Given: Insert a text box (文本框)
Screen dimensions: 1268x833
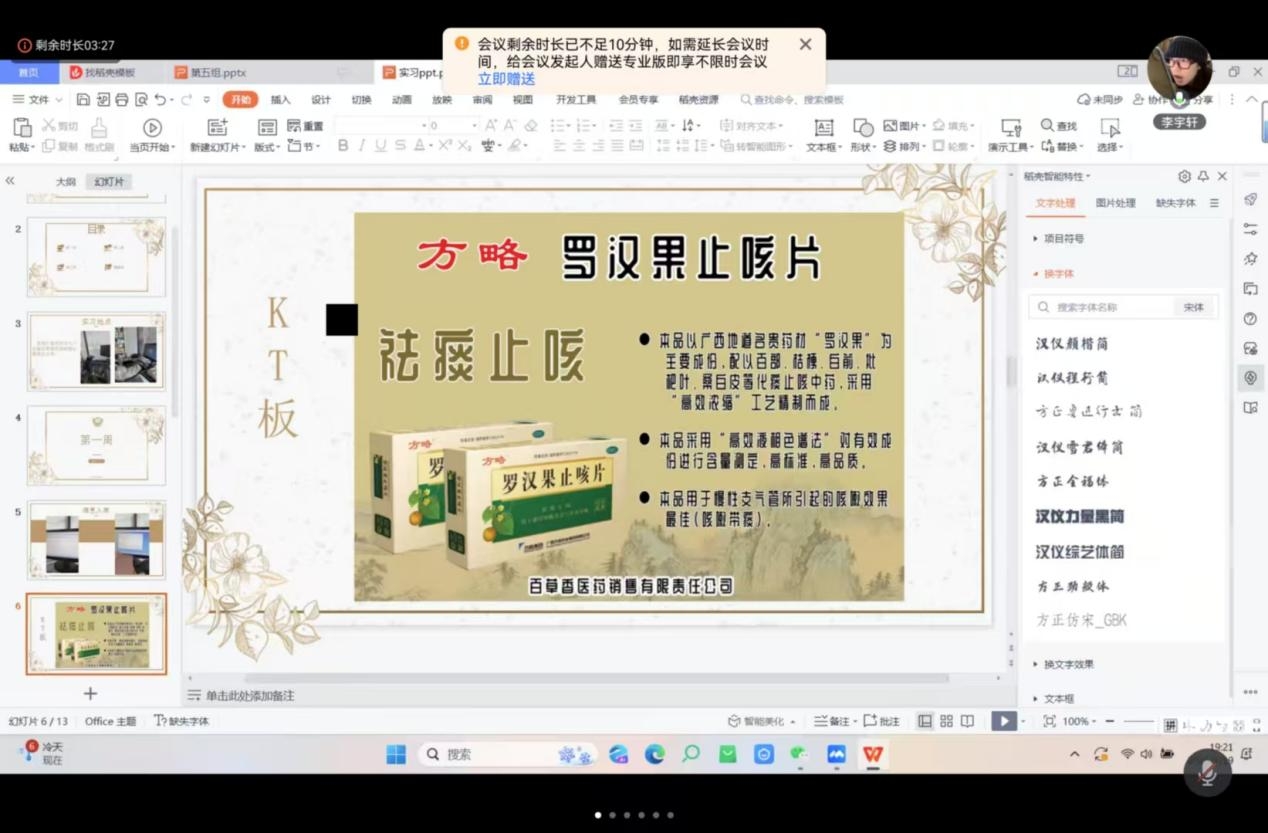Looking at the screenshot, I should click(823, 128).
